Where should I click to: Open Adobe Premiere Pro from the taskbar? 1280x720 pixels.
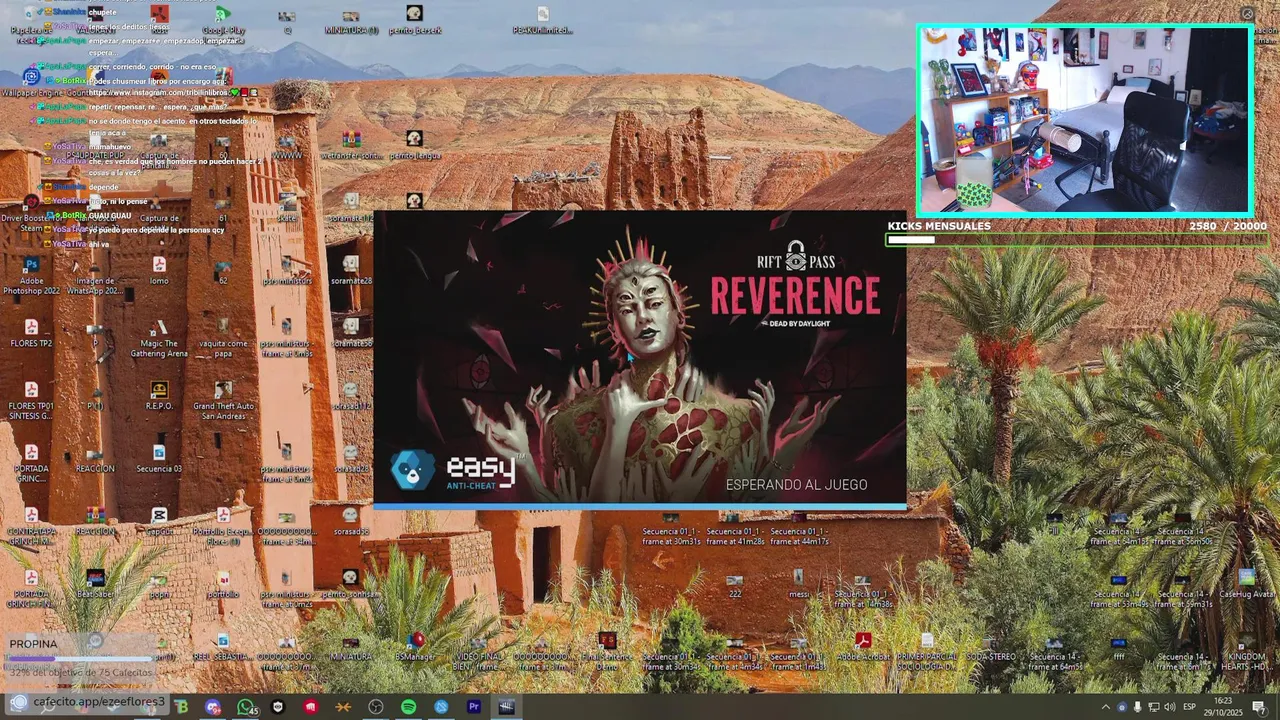473,707
